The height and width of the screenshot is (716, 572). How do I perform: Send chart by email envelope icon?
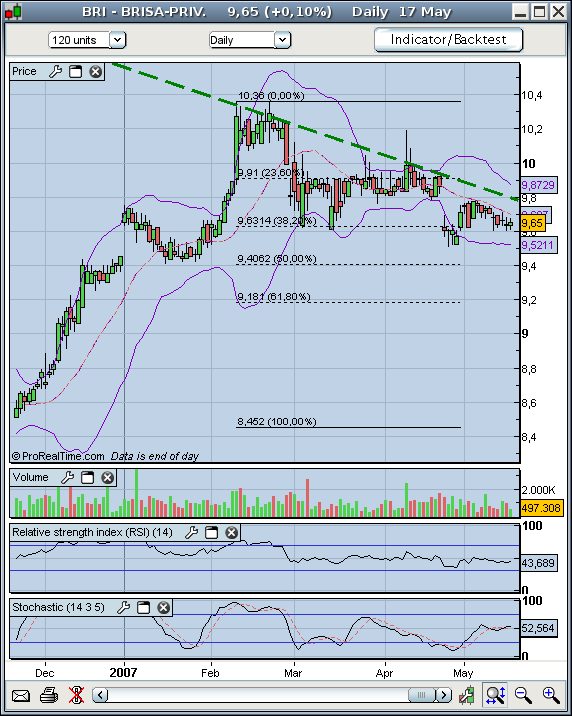tap(21, 696)
